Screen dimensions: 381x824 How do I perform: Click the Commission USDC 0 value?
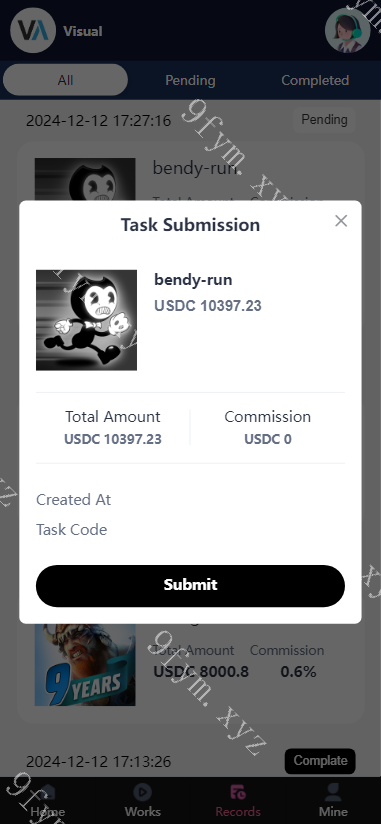pos(267,439)
